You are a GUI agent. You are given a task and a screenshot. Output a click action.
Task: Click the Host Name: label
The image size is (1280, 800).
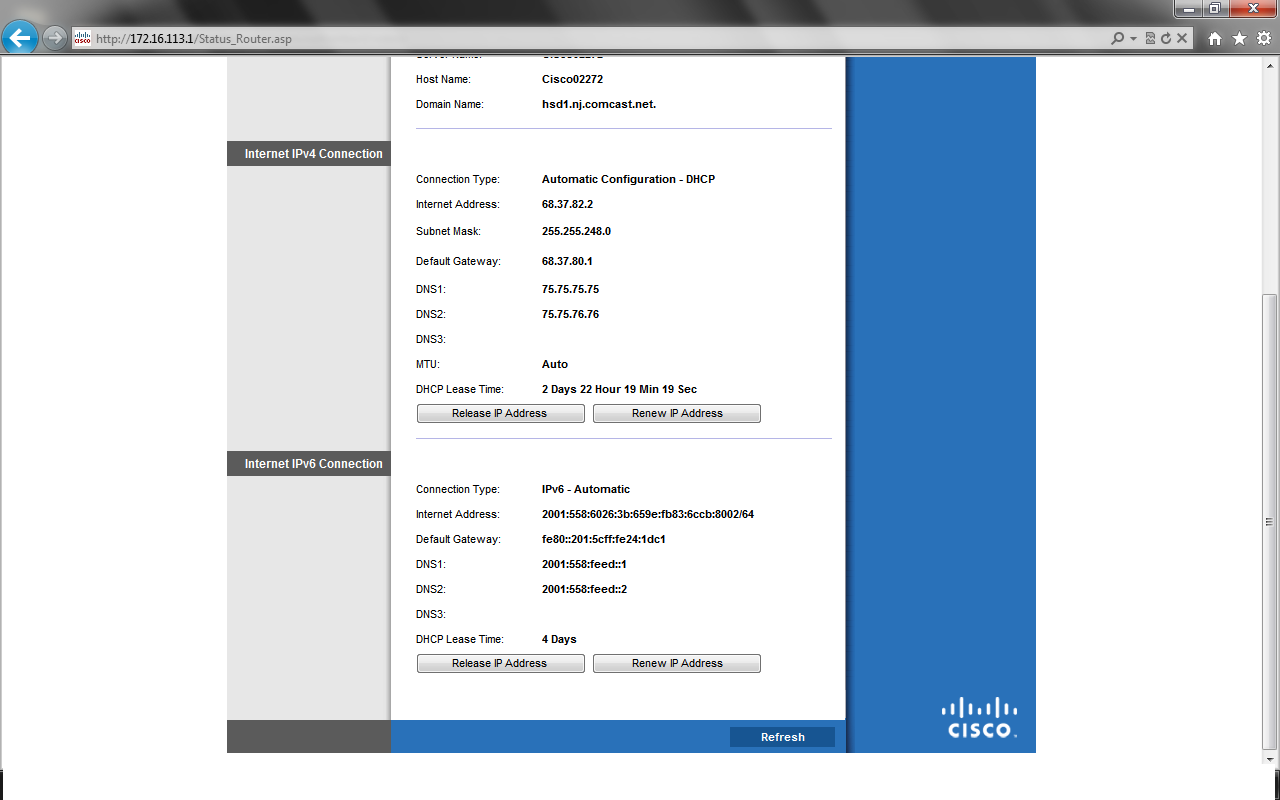[443, 79]
